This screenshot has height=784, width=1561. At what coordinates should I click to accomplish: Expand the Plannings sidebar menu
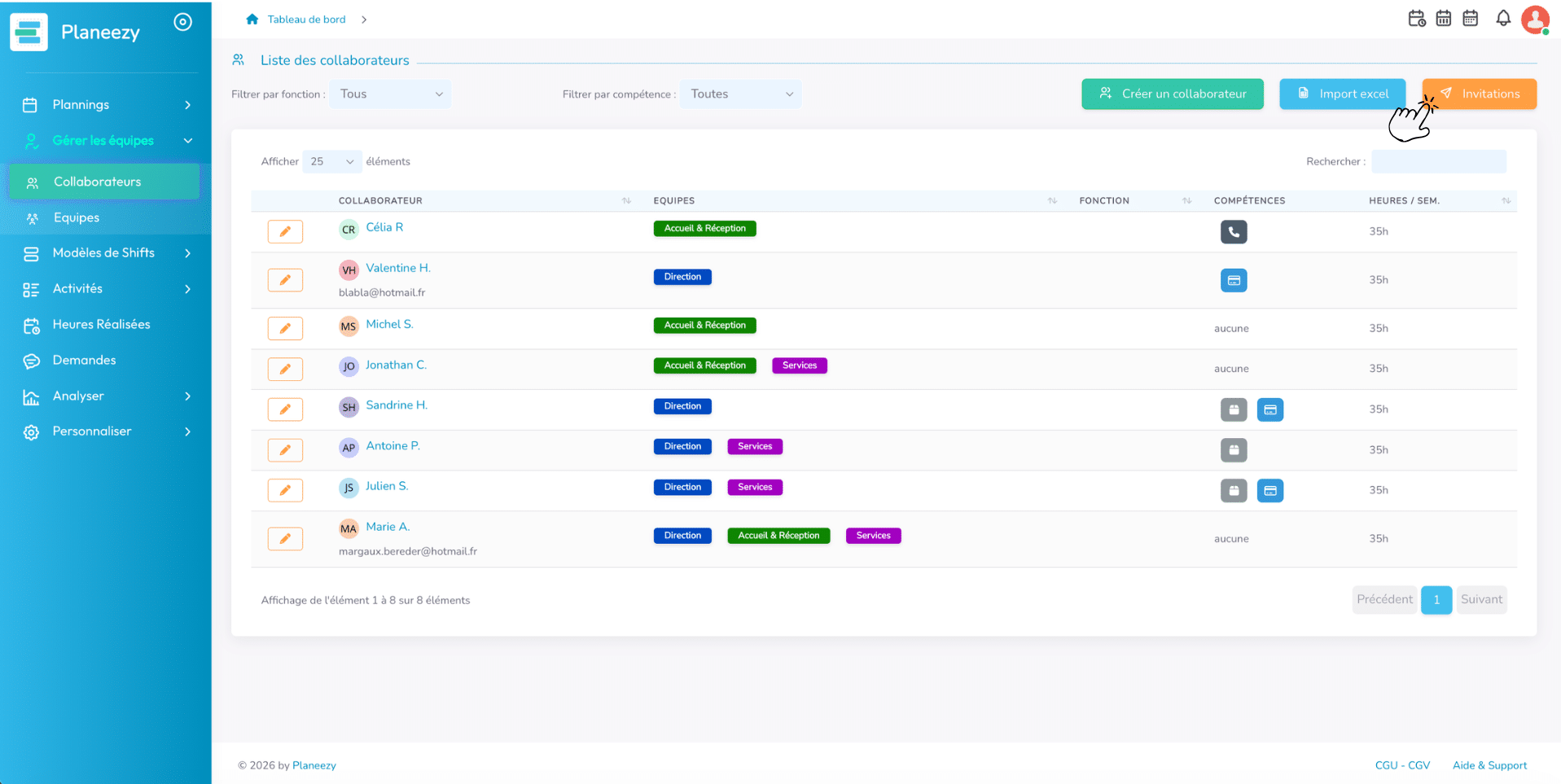106,104
